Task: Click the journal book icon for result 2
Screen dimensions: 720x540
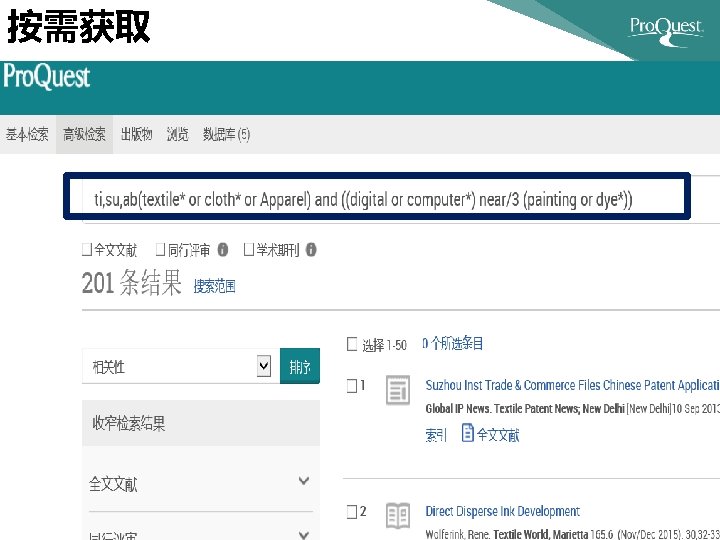Action: [398, 515]
